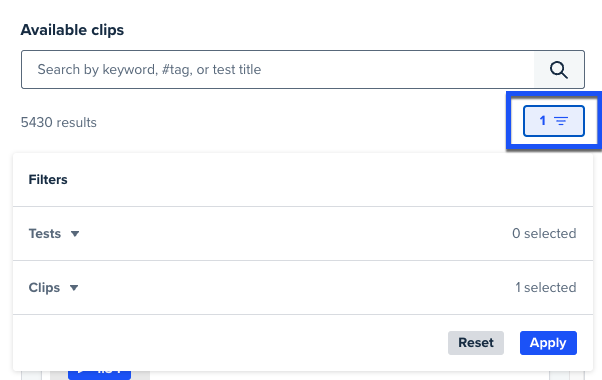Toggle the filter button showing 1
The image size is (602, 380).
(554, 121)
